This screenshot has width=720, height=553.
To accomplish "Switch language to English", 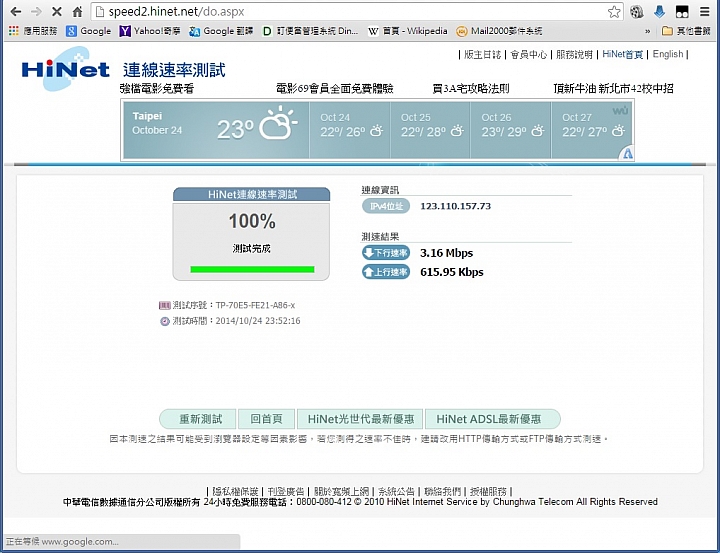I will pos(668,54).
